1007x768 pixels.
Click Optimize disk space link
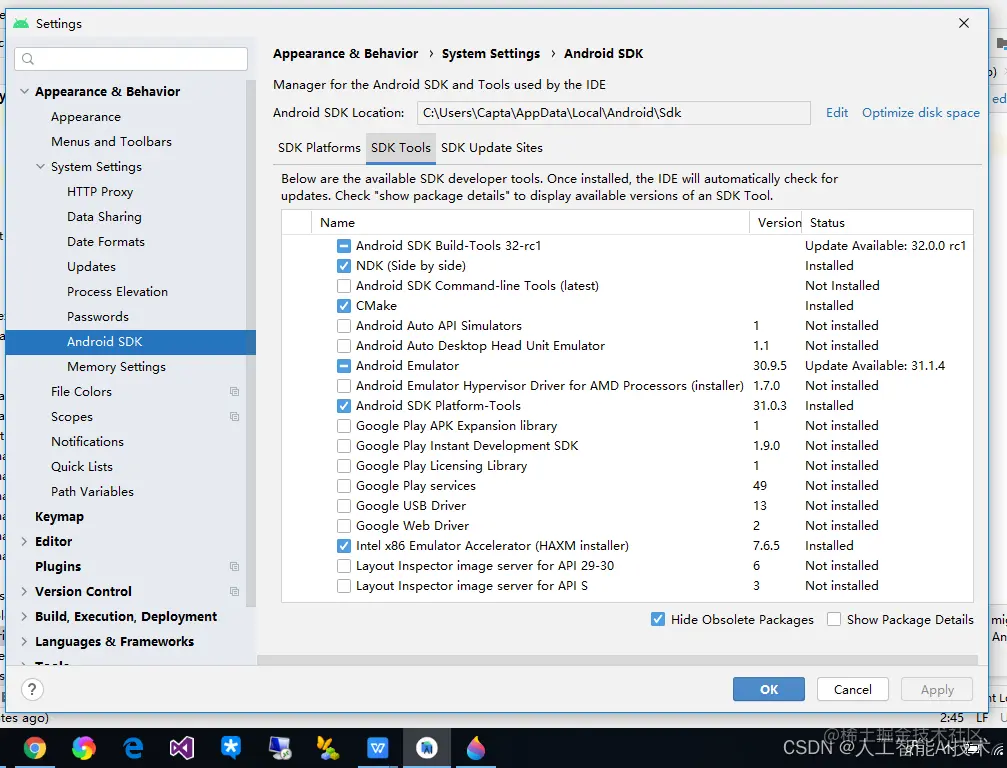coord(921,113)
